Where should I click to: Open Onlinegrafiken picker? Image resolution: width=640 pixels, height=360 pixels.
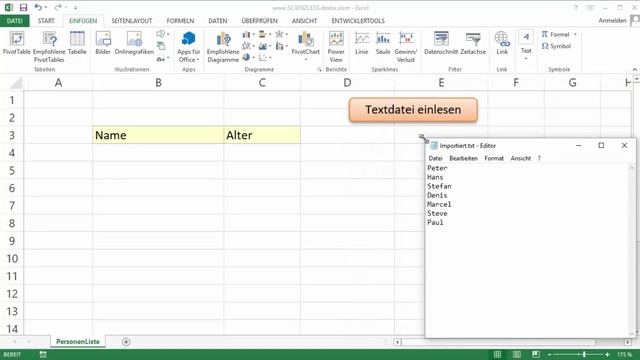click(x=134, y=43)
